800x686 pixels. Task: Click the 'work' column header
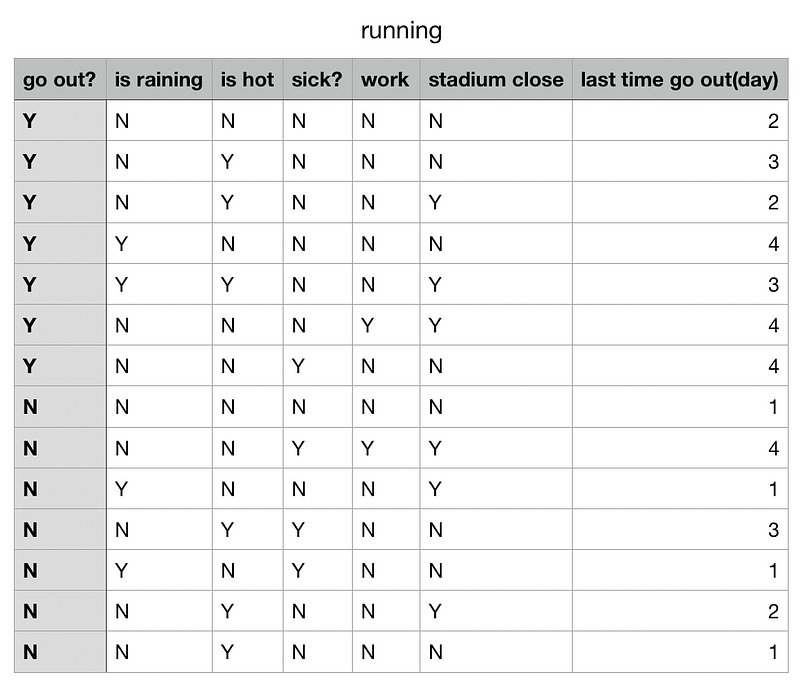[385, 80]
